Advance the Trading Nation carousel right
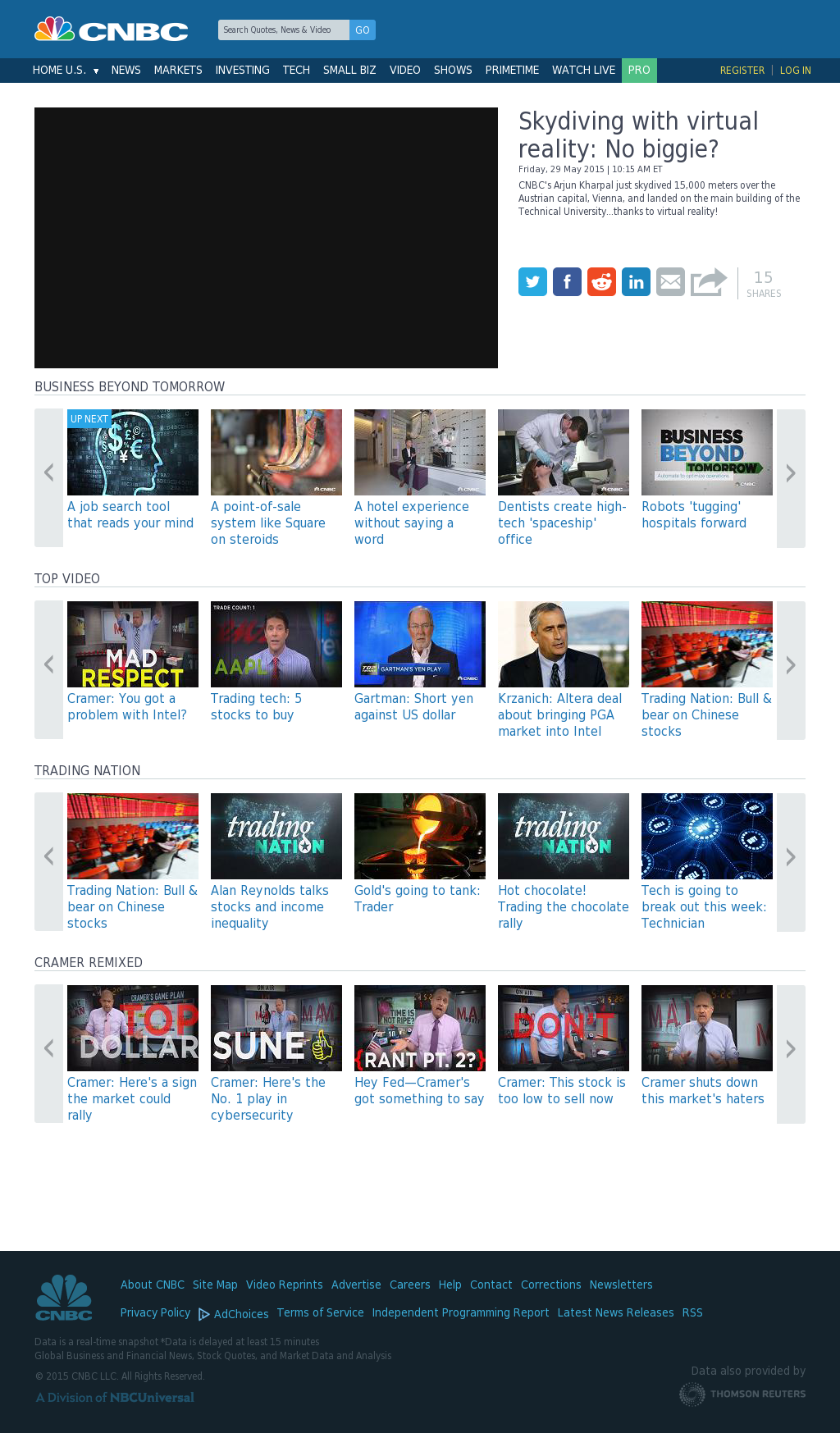Image resolution: width=840 pixels, height=1433 pixels. click(790, 857)
